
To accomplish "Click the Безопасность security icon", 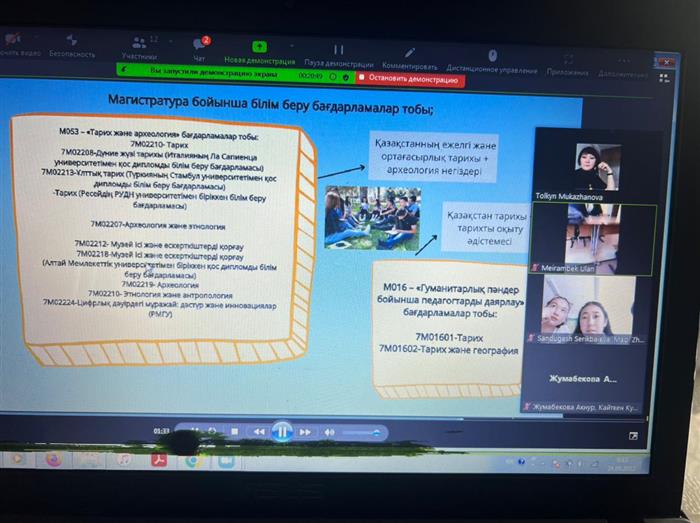I will pyautogui.click(x=71, y=46).
